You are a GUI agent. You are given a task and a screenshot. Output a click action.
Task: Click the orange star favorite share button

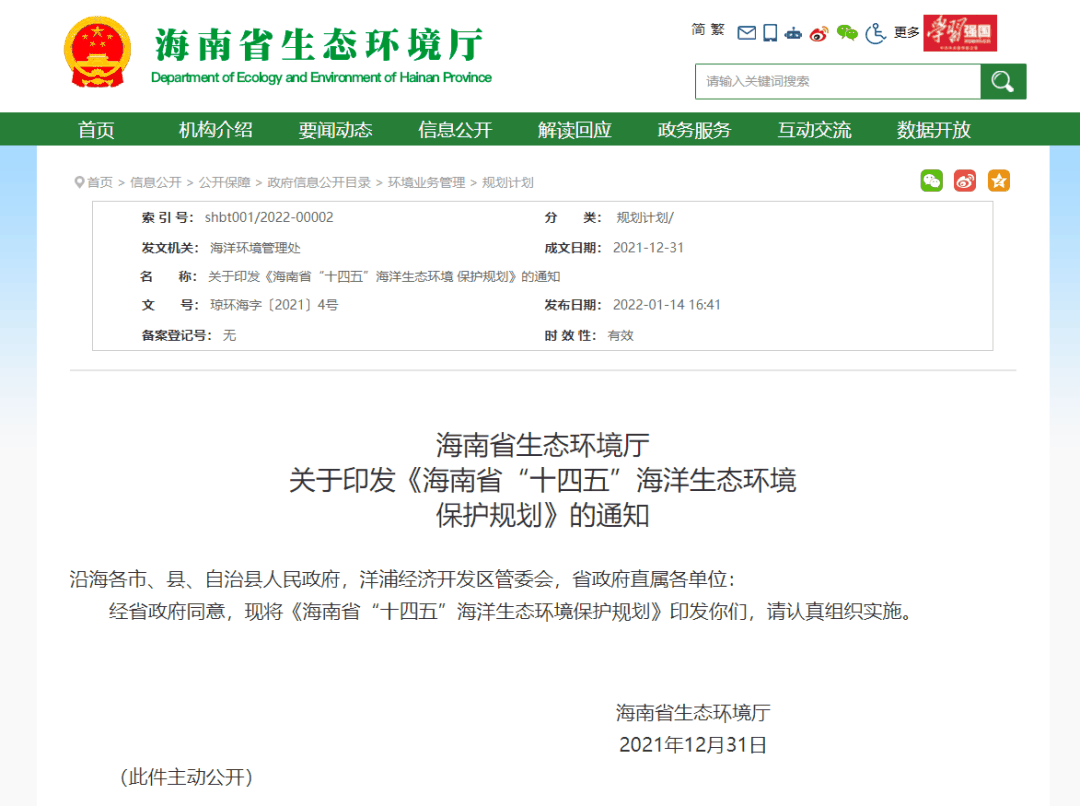click(x=999, y=181)
